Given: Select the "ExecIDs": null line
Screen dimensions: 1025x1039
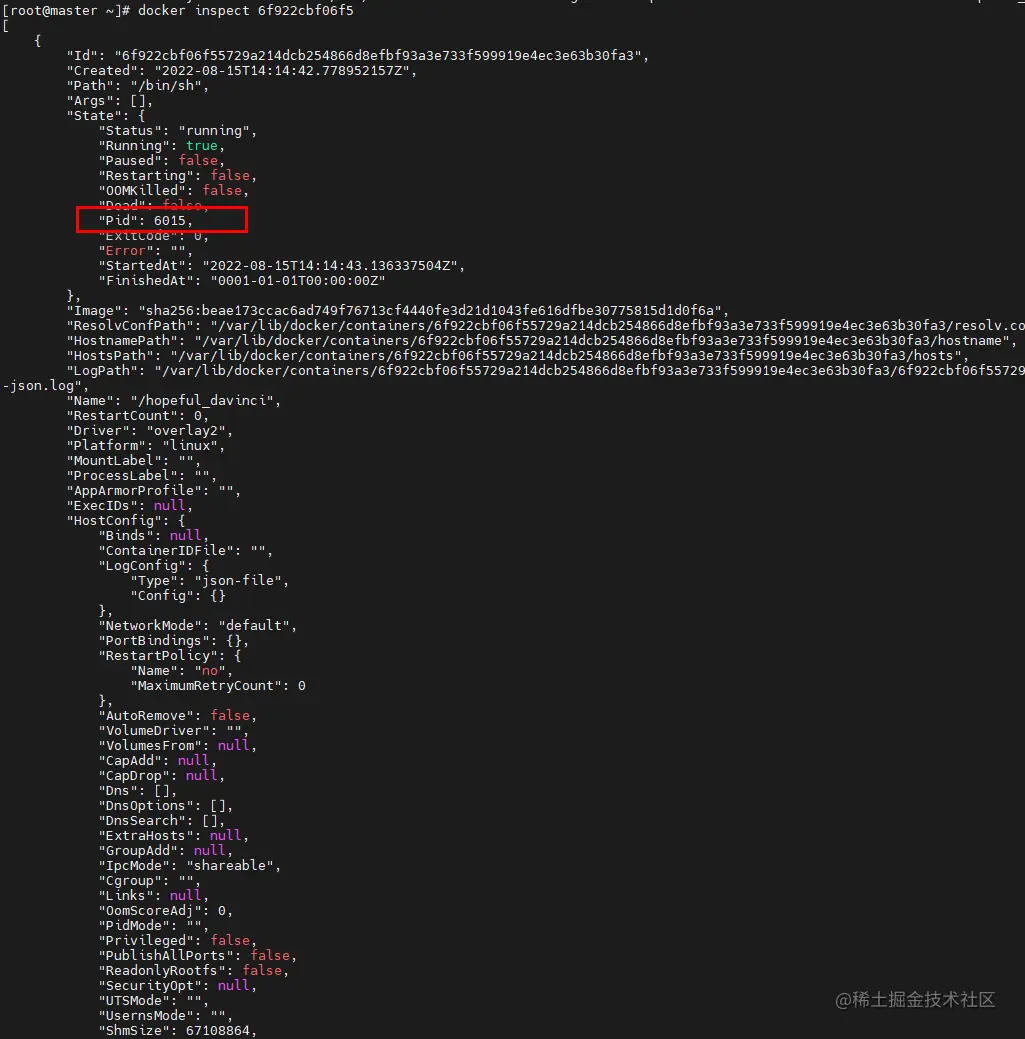Looking at the screenshot, I should point(130,506).
